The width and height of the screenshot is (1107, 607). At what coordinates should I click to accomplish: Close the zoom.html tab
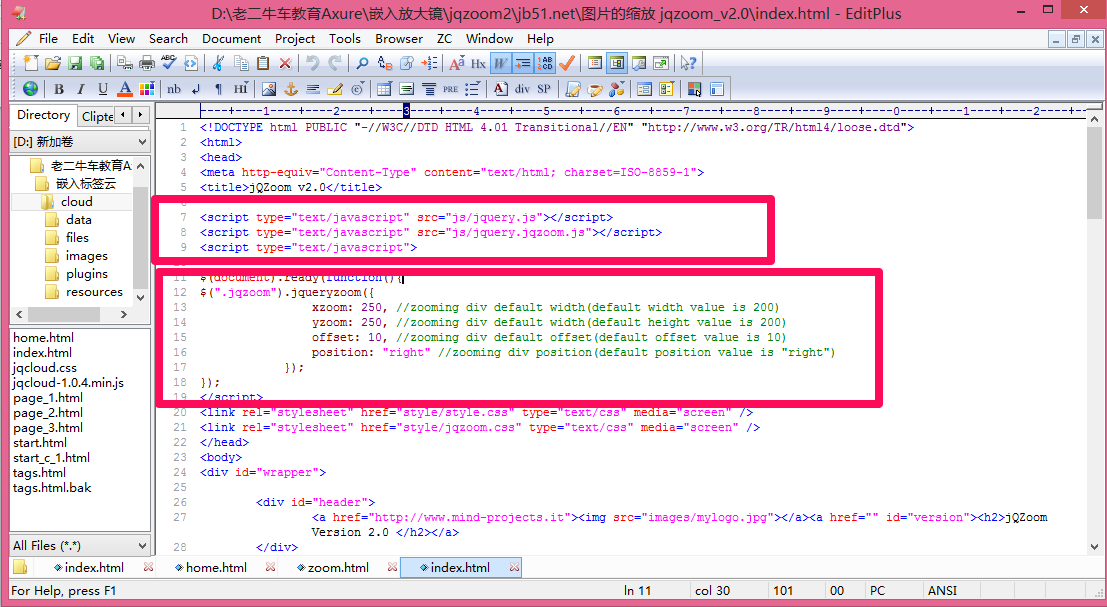point(393,567)
